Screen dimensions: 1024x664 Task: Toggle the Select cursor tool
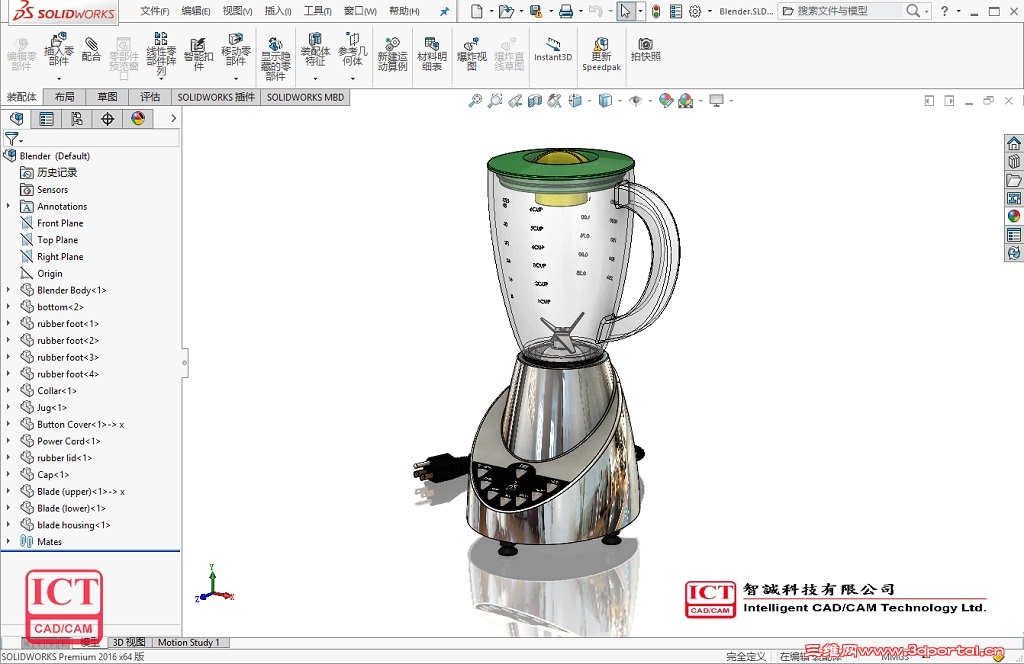[625, 11]
